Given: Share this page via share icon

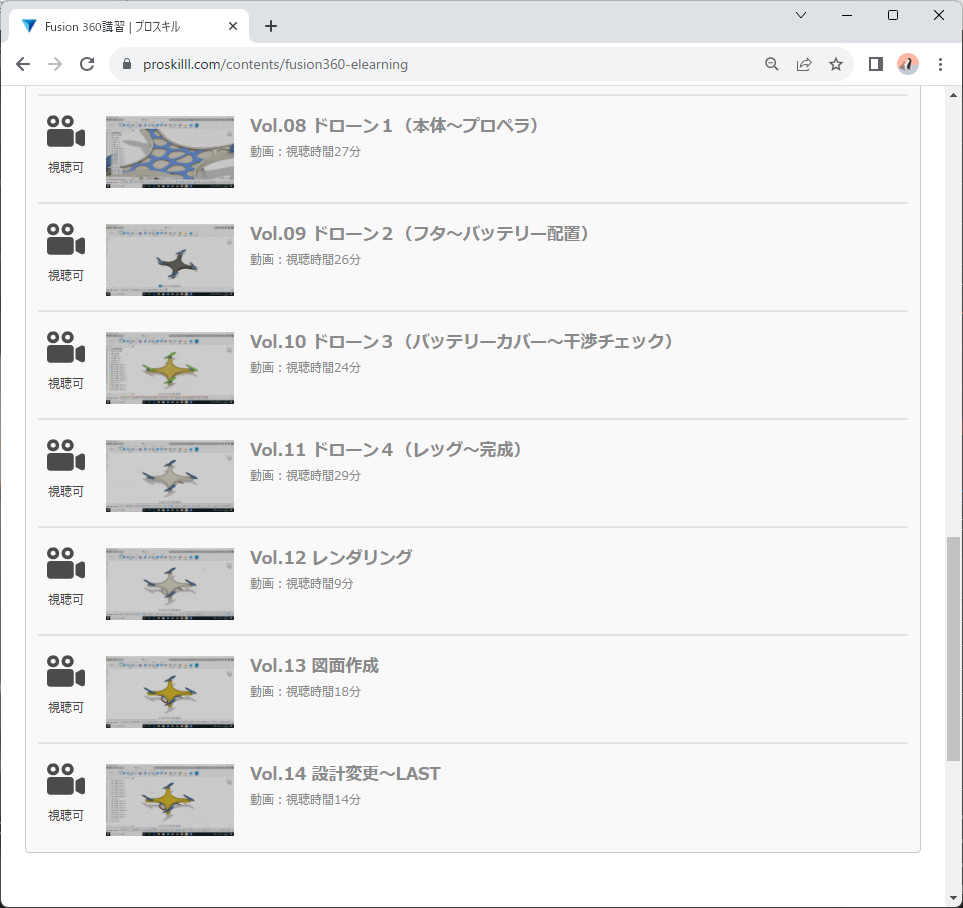Looking at the screenshot, I should [804, 64].
